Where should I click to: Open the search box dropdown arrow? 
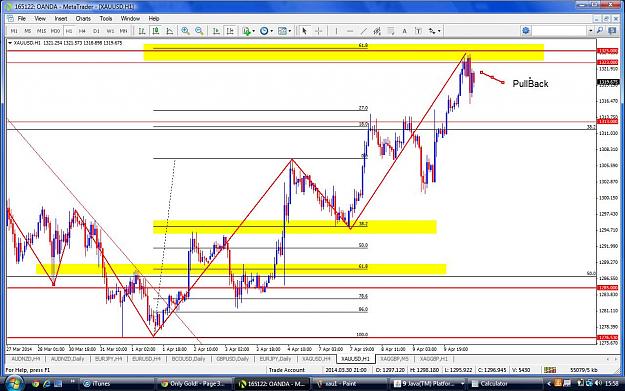pyautogui.click(x=591, y=31)
